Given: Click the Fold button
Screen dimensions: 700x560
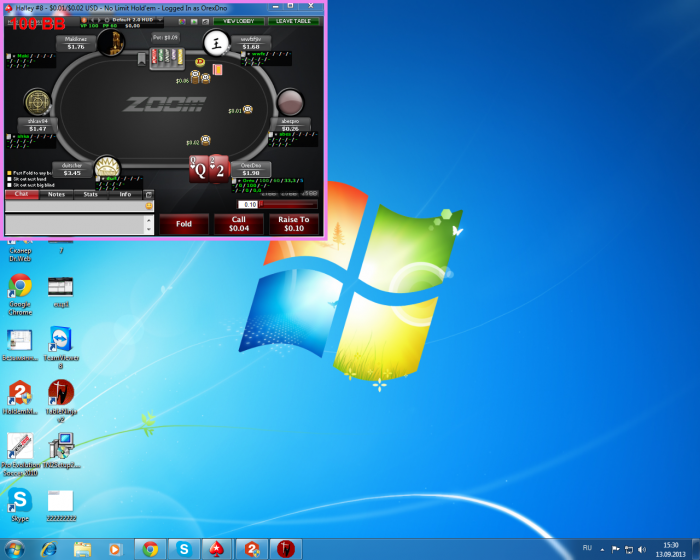Looking at the screenshot, I should 183,224.
